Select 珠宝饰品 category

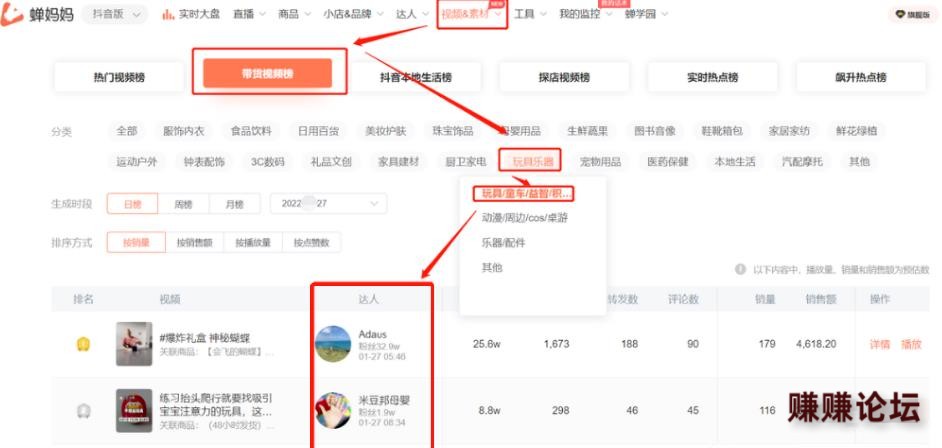452,131
